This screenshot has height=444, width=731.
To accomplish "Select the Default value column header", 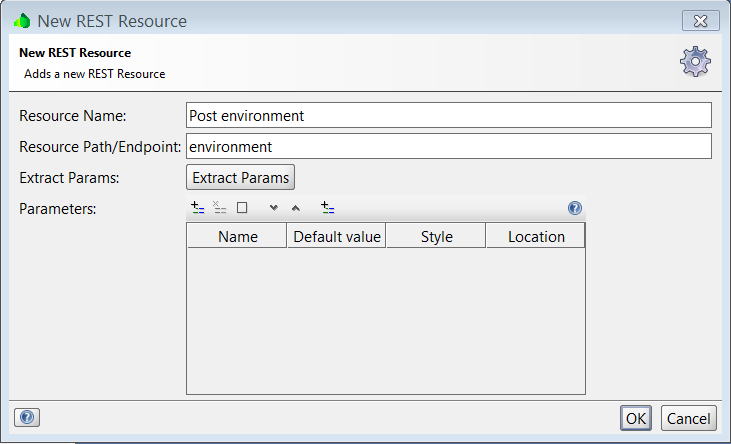I will tap(336, 236).
